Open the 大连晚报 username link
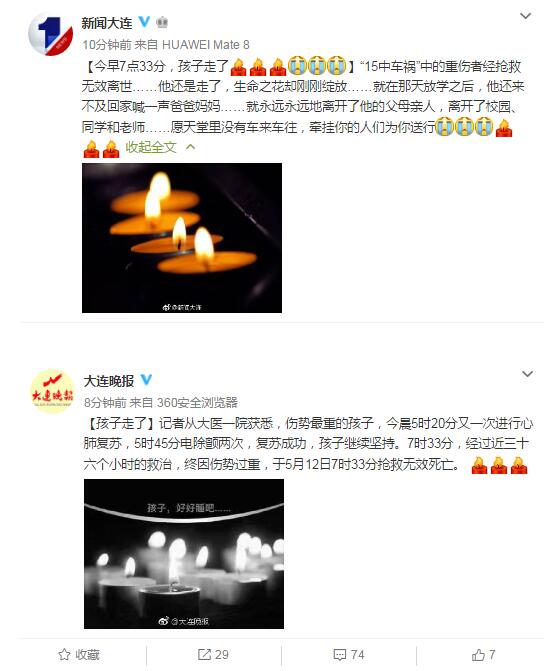Viewport: 550px width, 671px height. click(x=109, y=380)
